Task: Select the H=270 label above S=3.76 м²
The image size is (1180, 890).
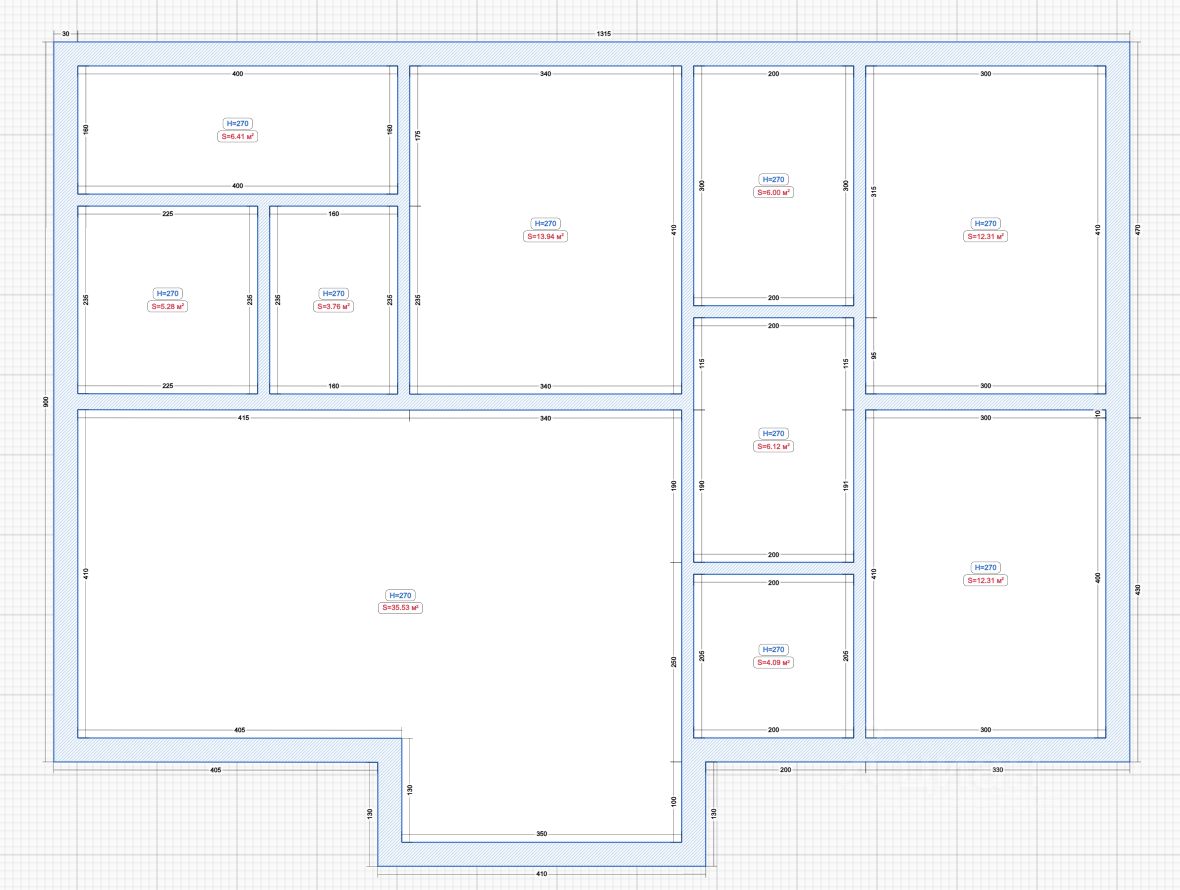Action: 333,293
